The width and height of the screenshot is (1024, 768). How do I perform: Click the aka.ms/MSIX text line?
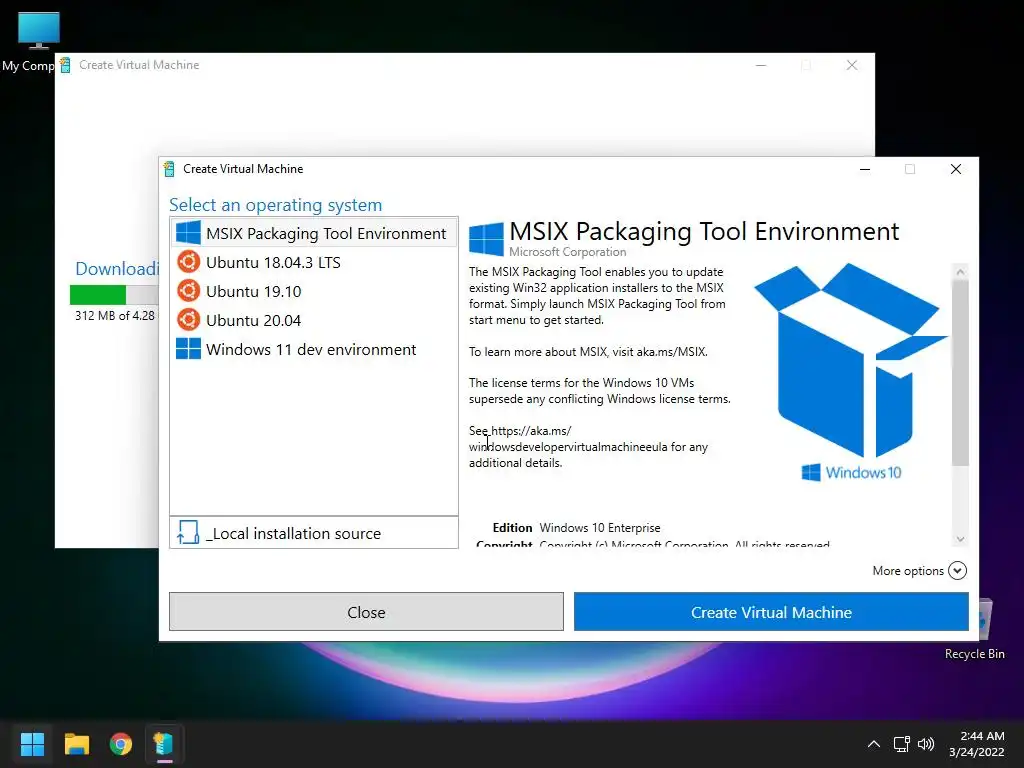tap(588, 351)
